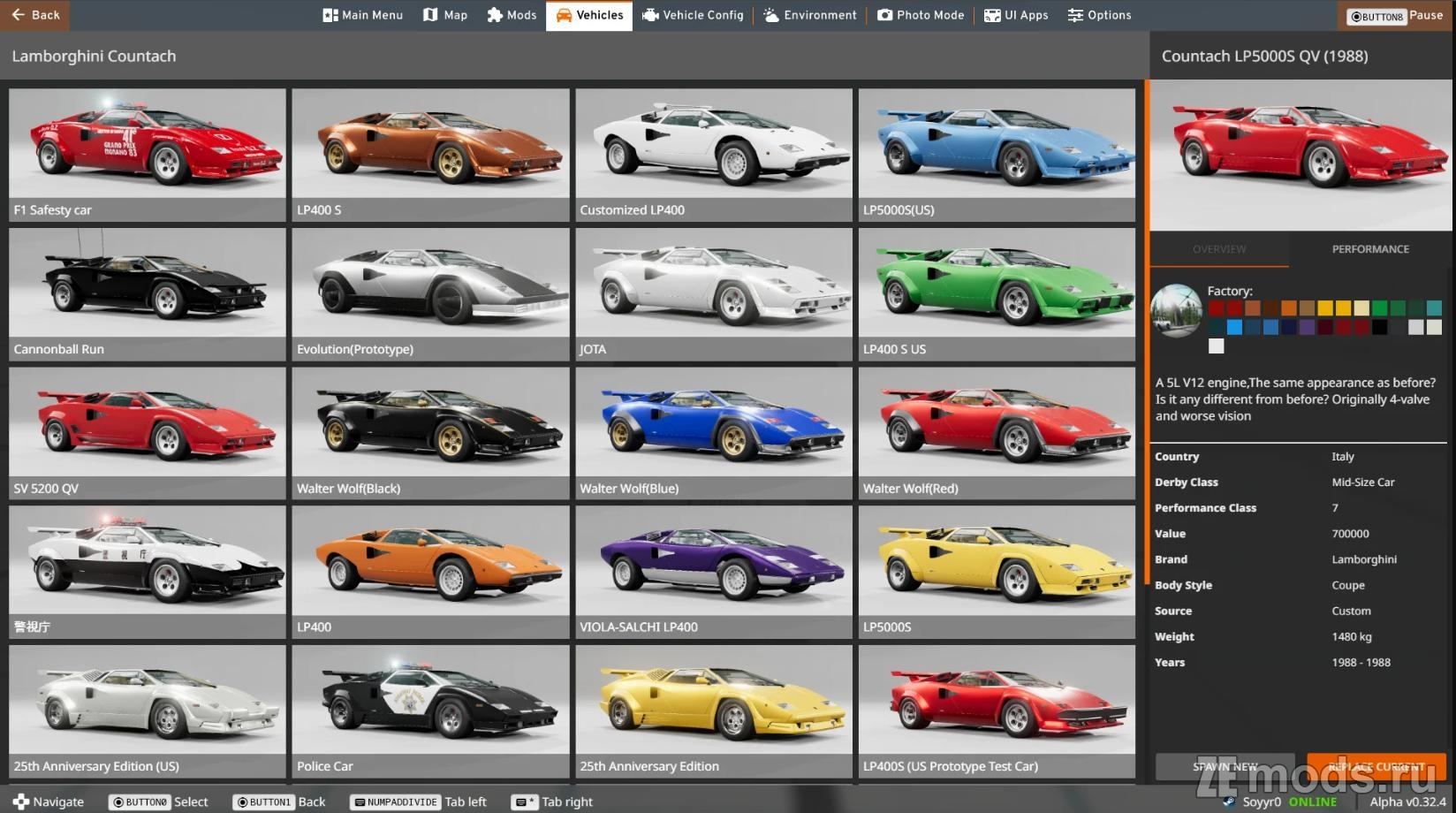Click the Pause button at top right

click(1395, 15)
